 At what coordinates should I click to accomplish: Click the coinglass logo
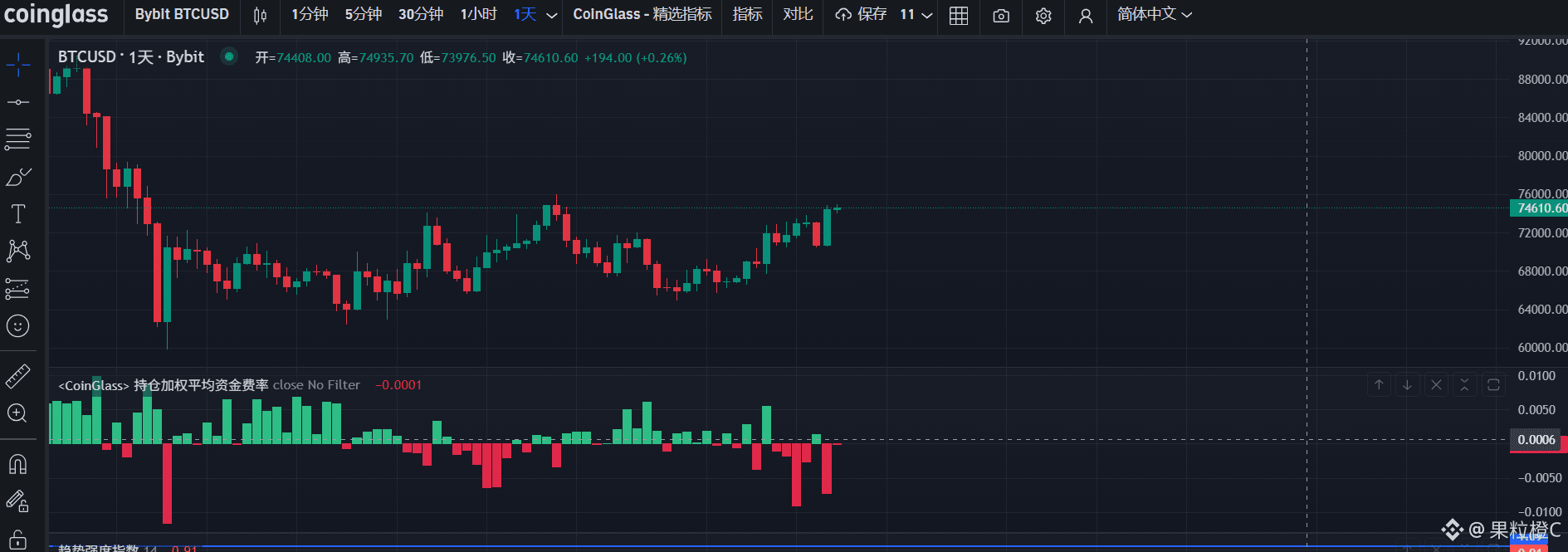[56, 14]
